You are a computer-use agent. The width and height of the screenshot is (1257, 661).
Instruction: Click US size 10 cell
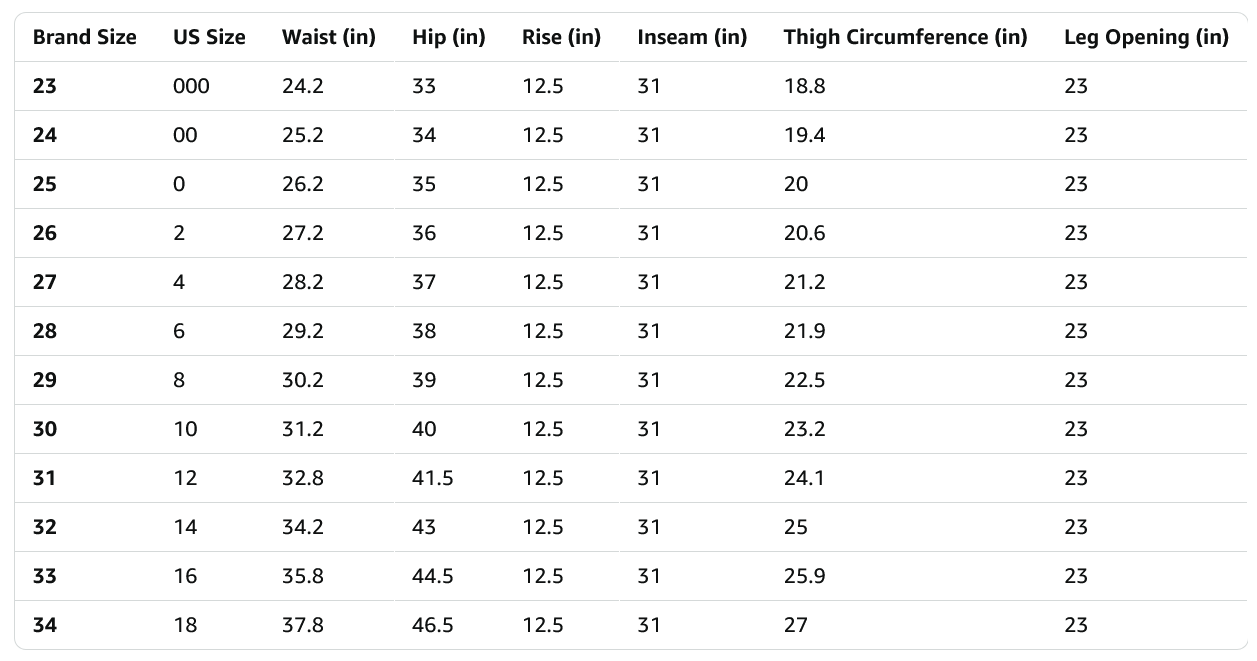pos(185,429)
